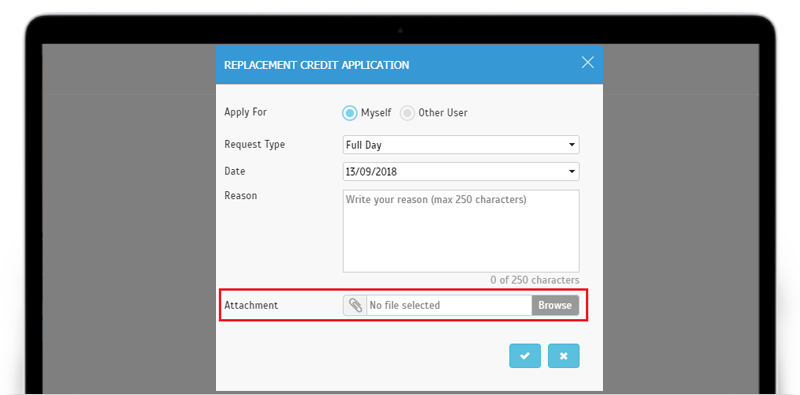Focus the Reason text area
Image resolution: width=800 pixels, height=395 pixels.
[x=461, y=231]
